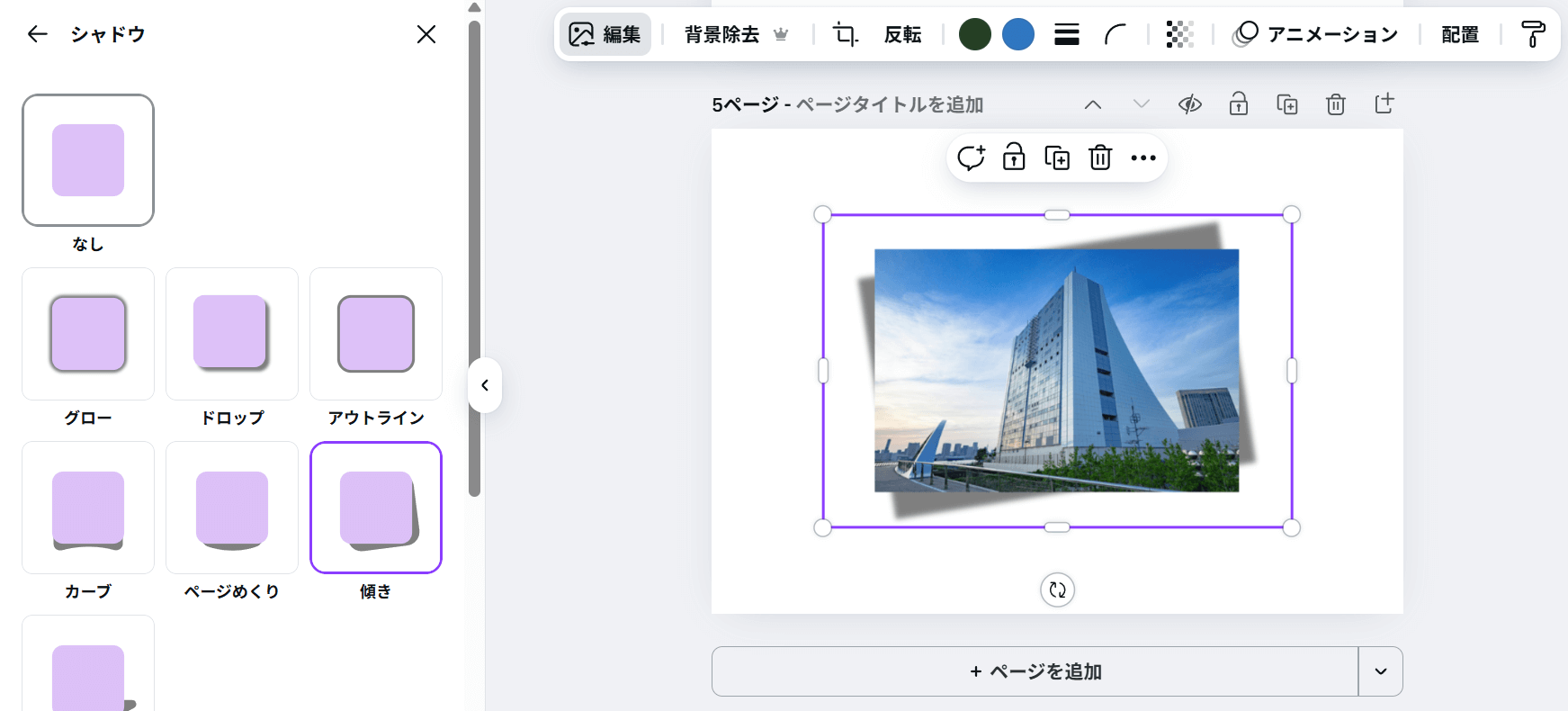
Task: Apply the アウトライン shadow effect
Action: click(376, 334)
